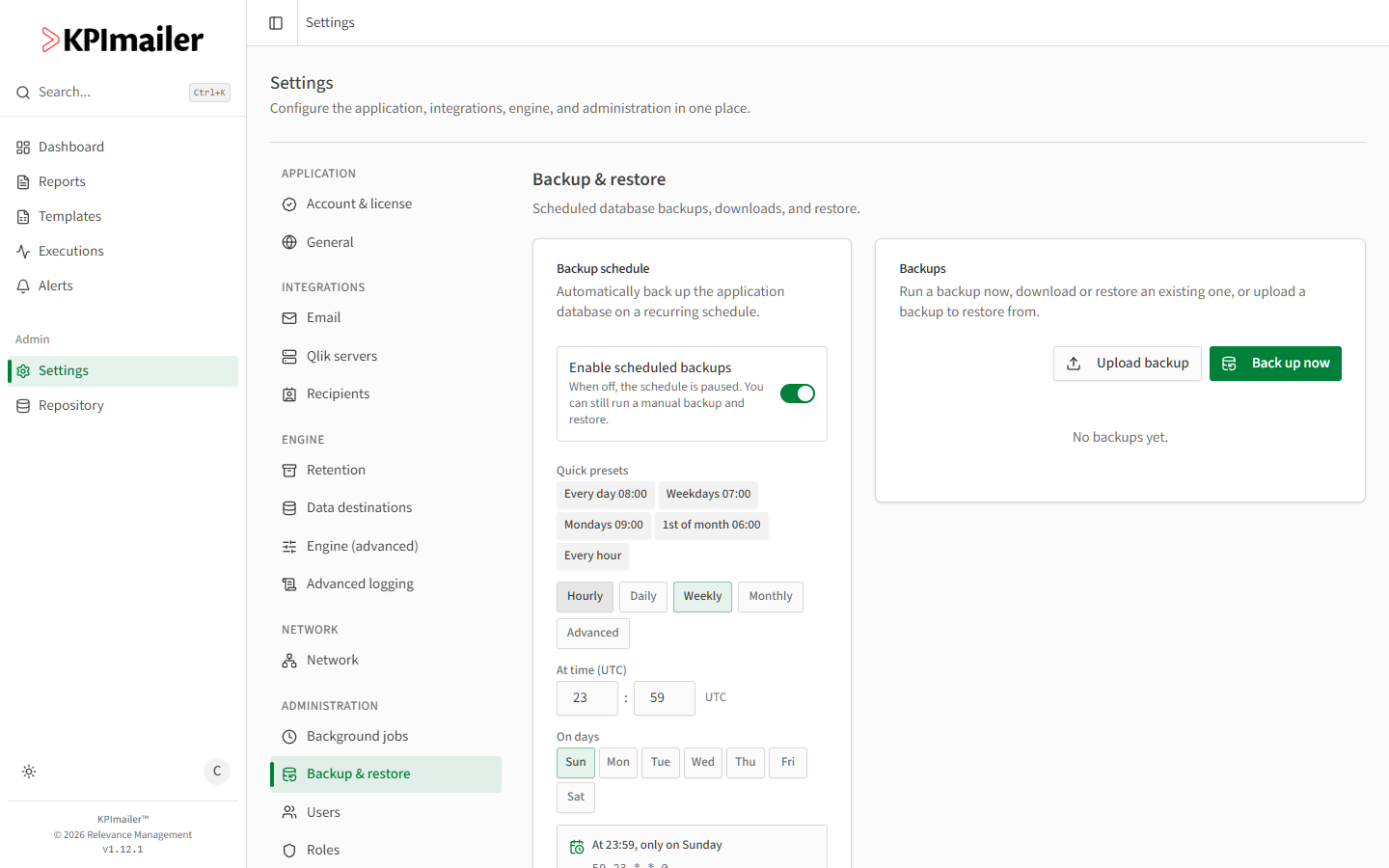Click the Alerts bell icon

pyautogui.click(x=23, y=286)
